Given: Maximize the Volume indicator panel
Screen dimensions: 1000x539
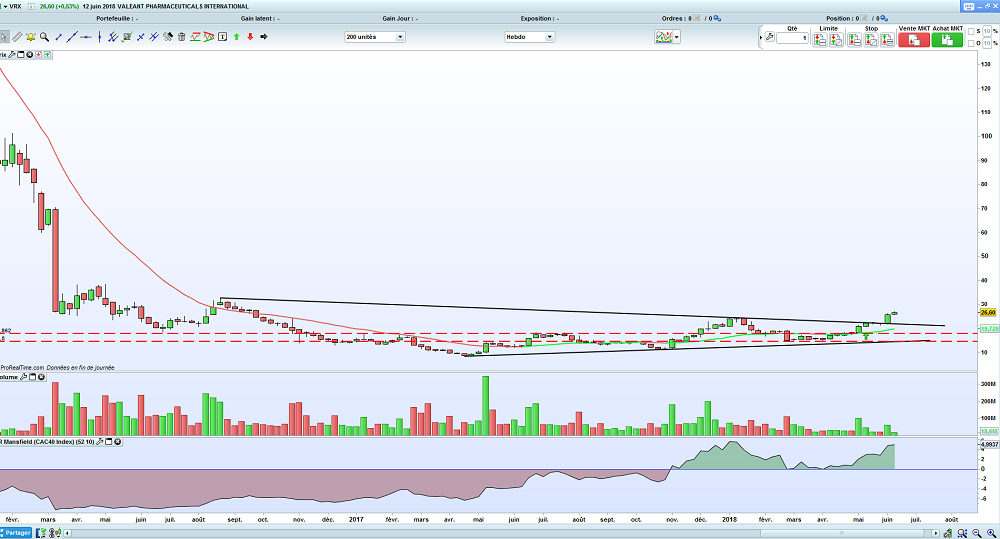Looking at the screenshot, I should click(33, 377).
